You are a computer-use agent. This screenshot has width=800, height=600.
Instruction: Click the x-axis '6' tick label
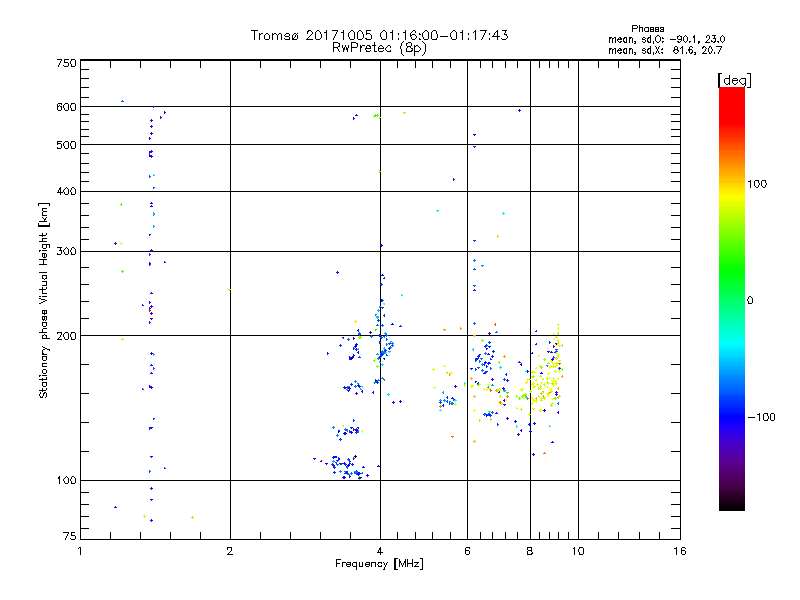coord(467,551)
